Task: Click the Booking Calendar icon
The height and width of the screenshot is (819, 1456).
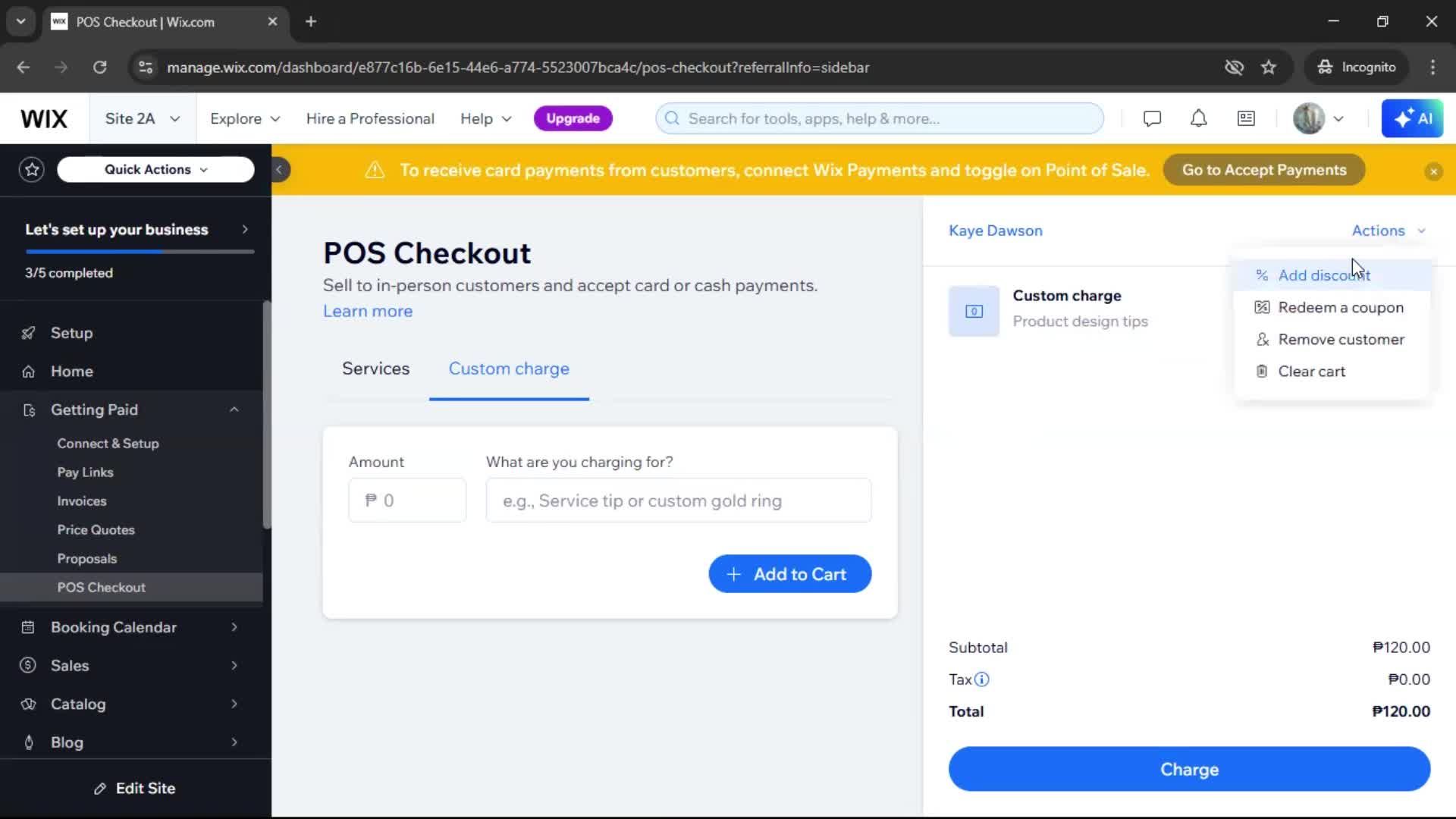Action: pos(28,627)
